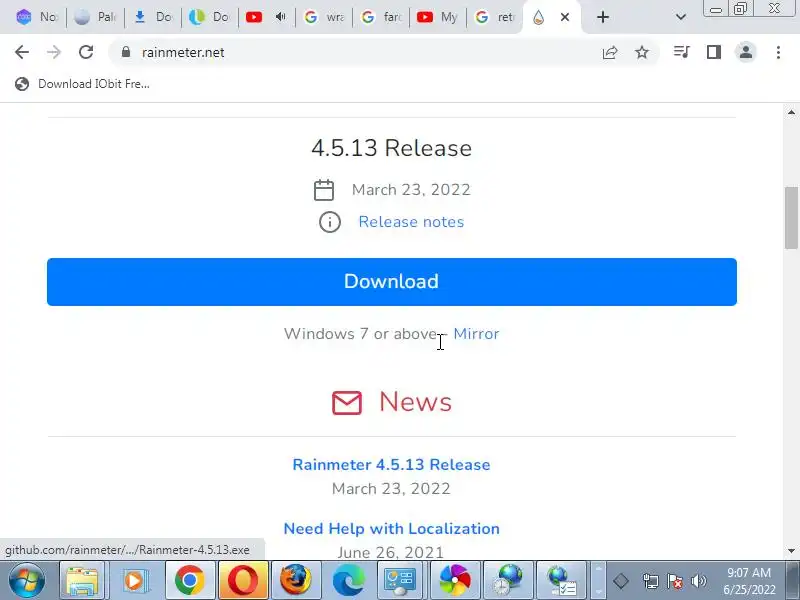The image size is (800, 600).
Task: Bookmark this page with the star
Action: point(642,52)
